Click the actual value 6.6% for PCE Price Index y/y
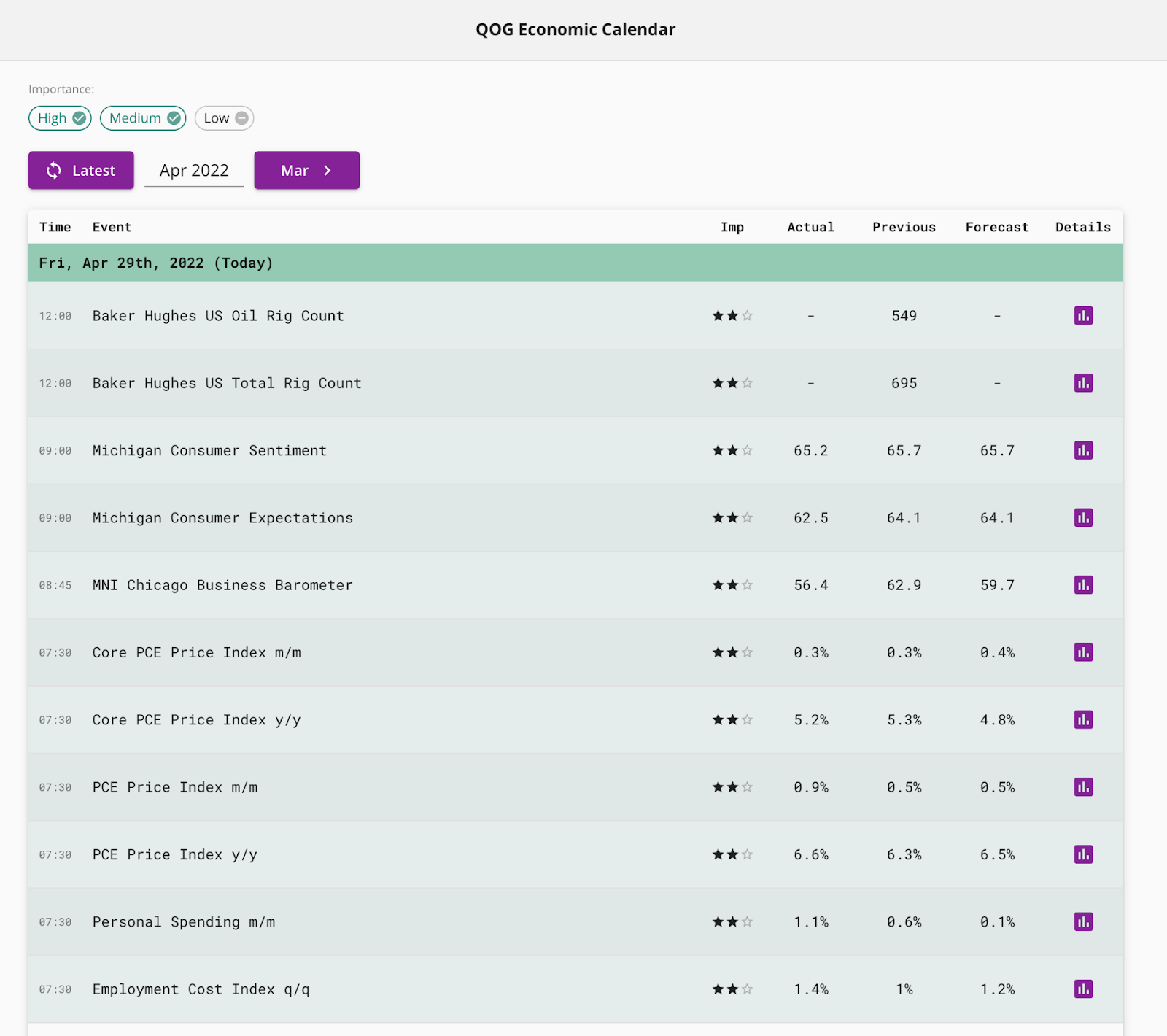The image size is (1167, 1036). pos(811,854)
